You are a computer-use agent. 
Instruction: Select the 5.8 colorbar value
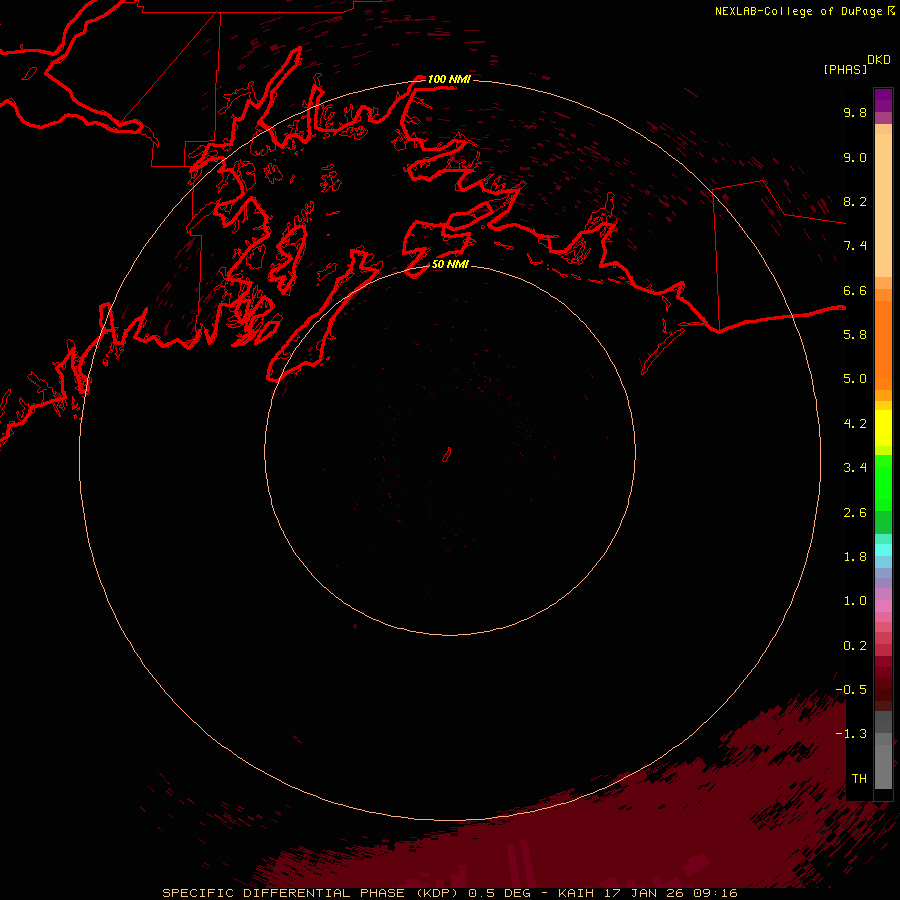(855, 335)
